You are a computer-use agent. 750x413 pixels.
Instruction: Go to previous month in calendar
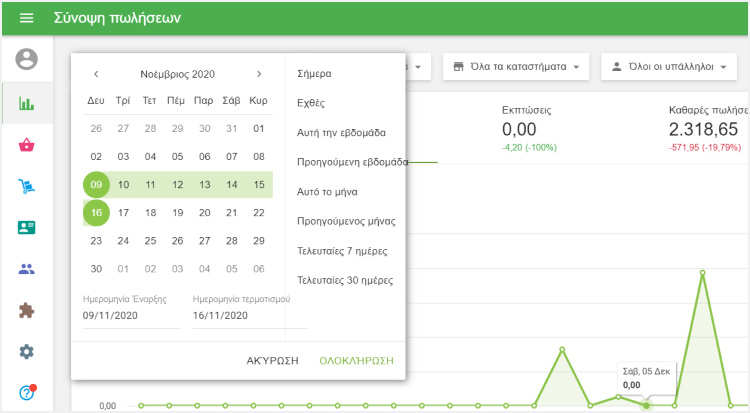tap(96, 74)
